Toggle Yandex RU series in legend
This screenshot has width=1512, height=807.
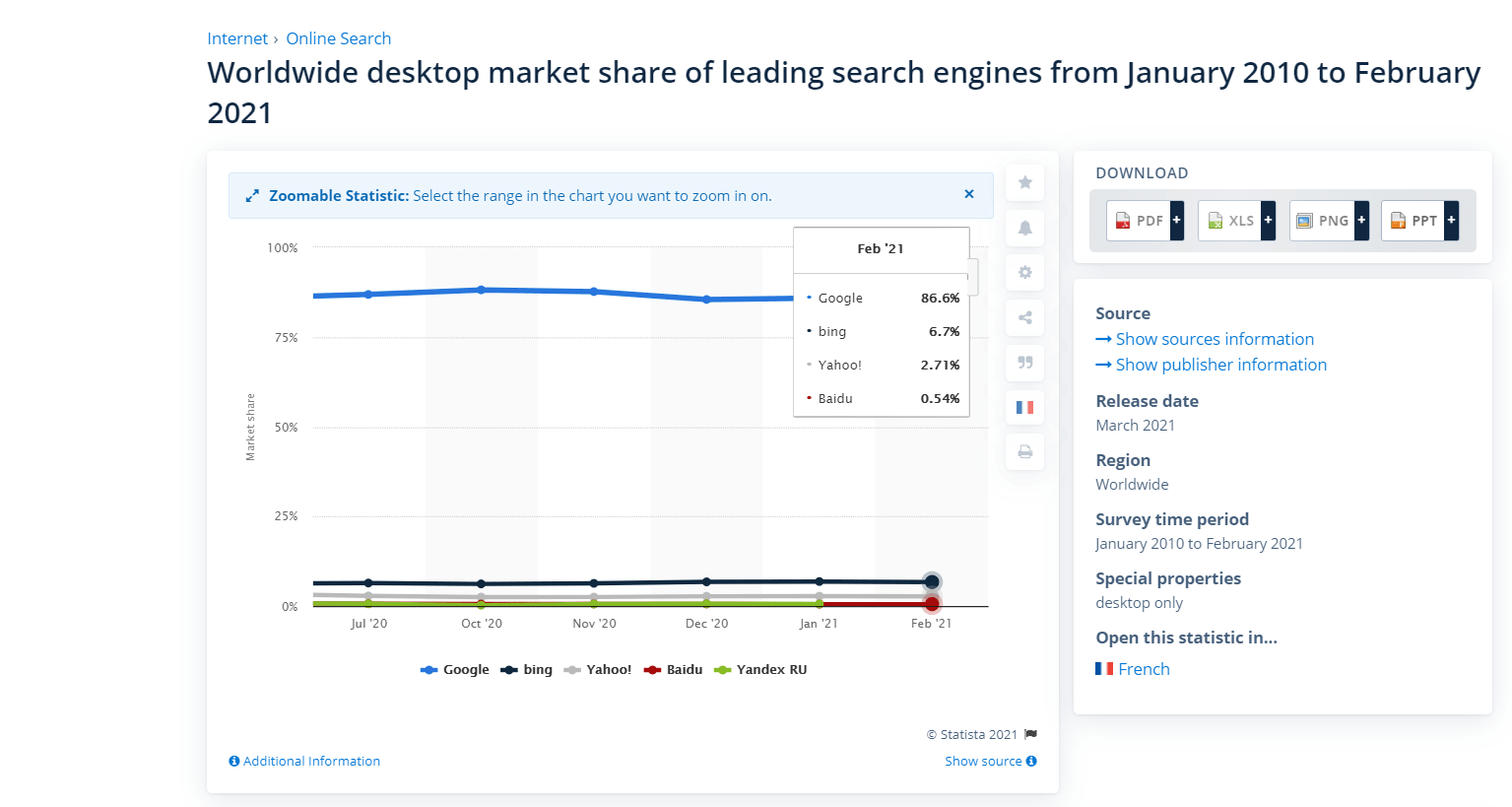point(760,670)
